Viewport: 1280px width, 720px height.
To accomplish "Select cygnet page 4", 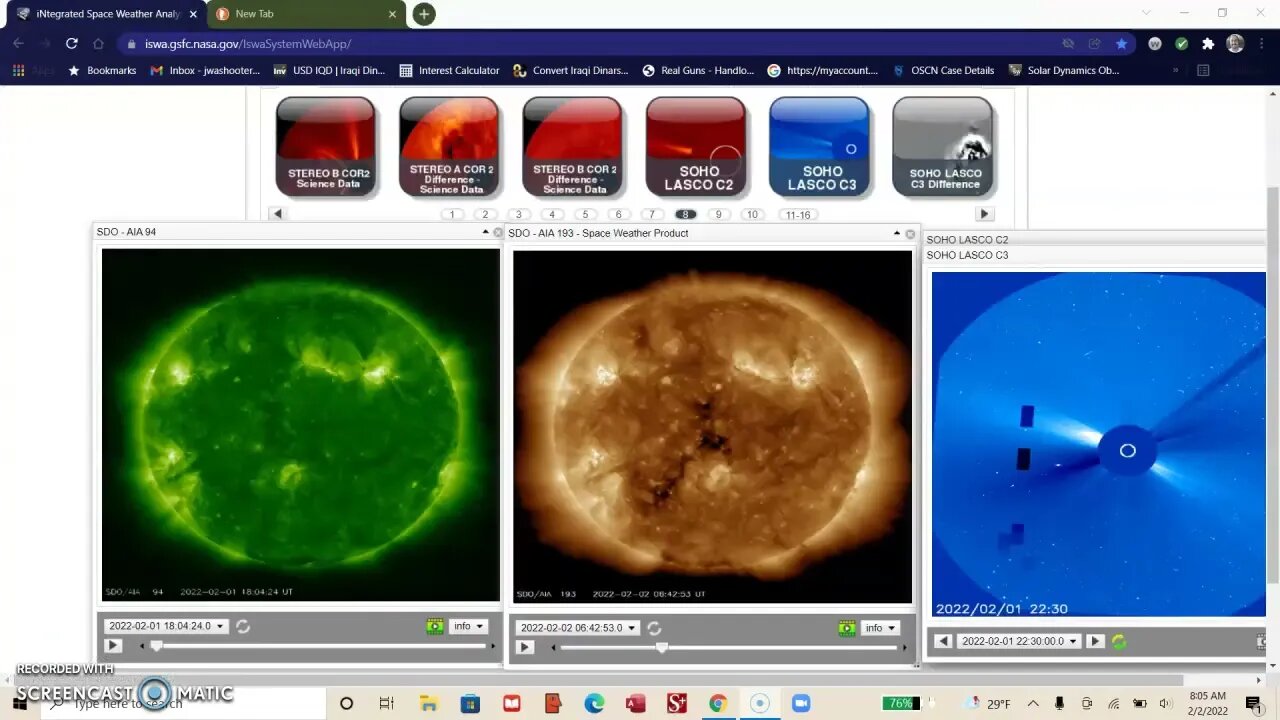I will (552, 215).
